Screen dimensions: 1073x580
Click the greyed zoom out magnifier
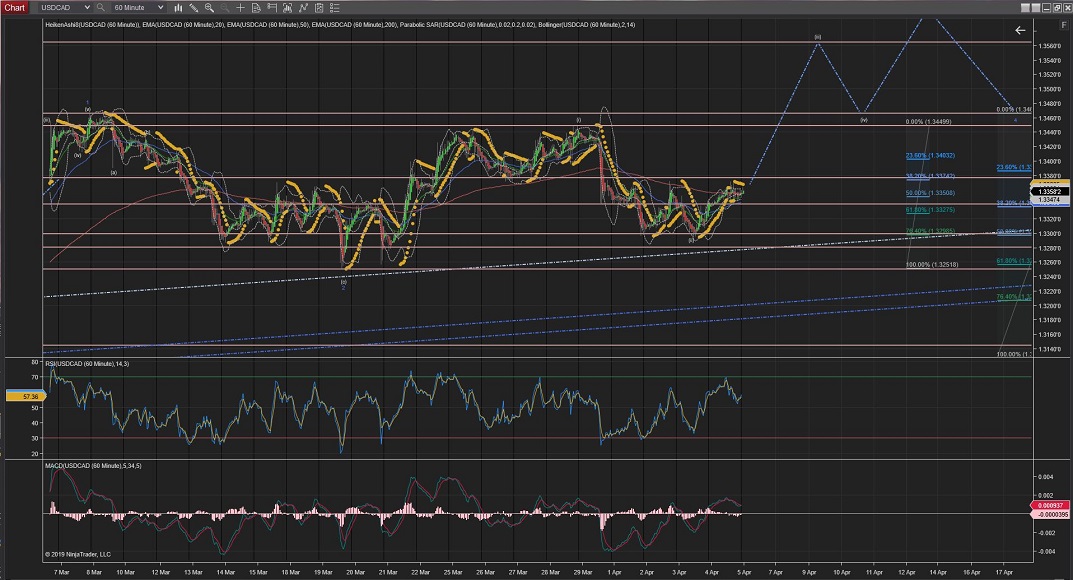225,8
